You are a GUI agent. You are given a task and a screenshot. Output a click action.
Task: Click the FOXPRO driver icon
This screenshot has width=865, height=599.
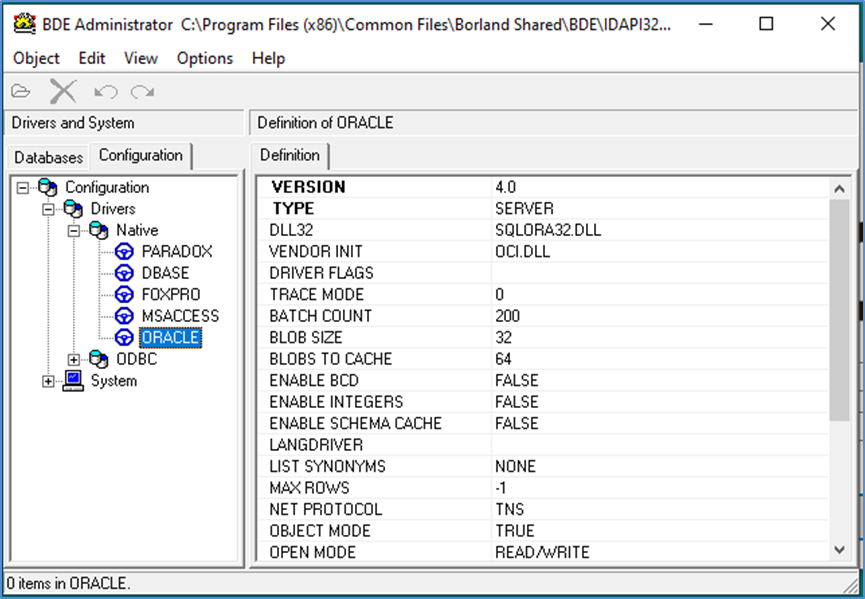[x=124, y=295]
